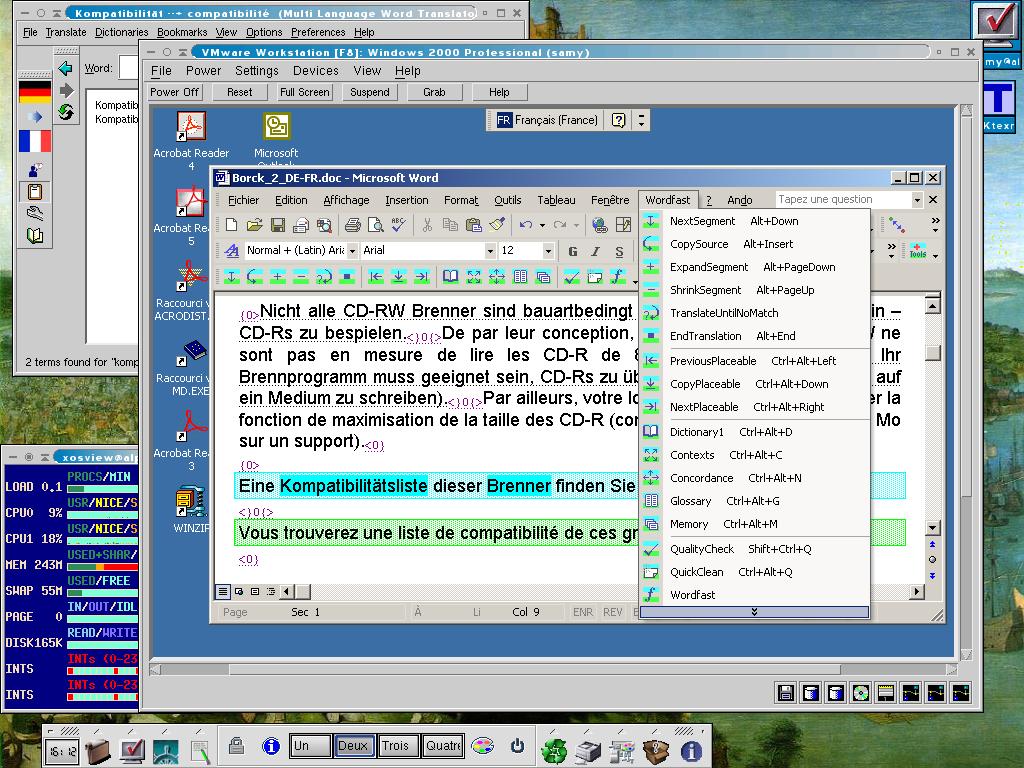This screenshot has width=1024, height=768.
Task: Click the Paste clipboard icon in Word
Action: [x=473, y=225]
